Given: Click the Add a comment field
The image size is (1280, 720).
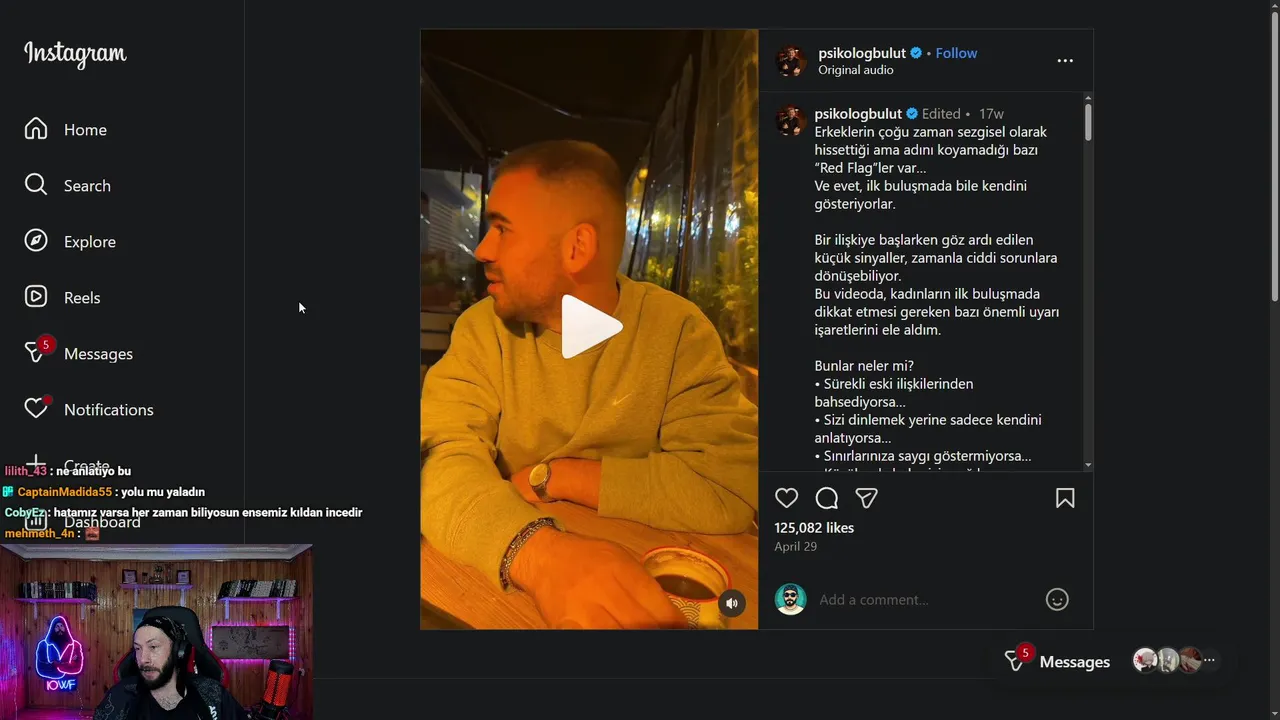Looking at the screenshot, I should pyautogui.click(x=926, y=600).
